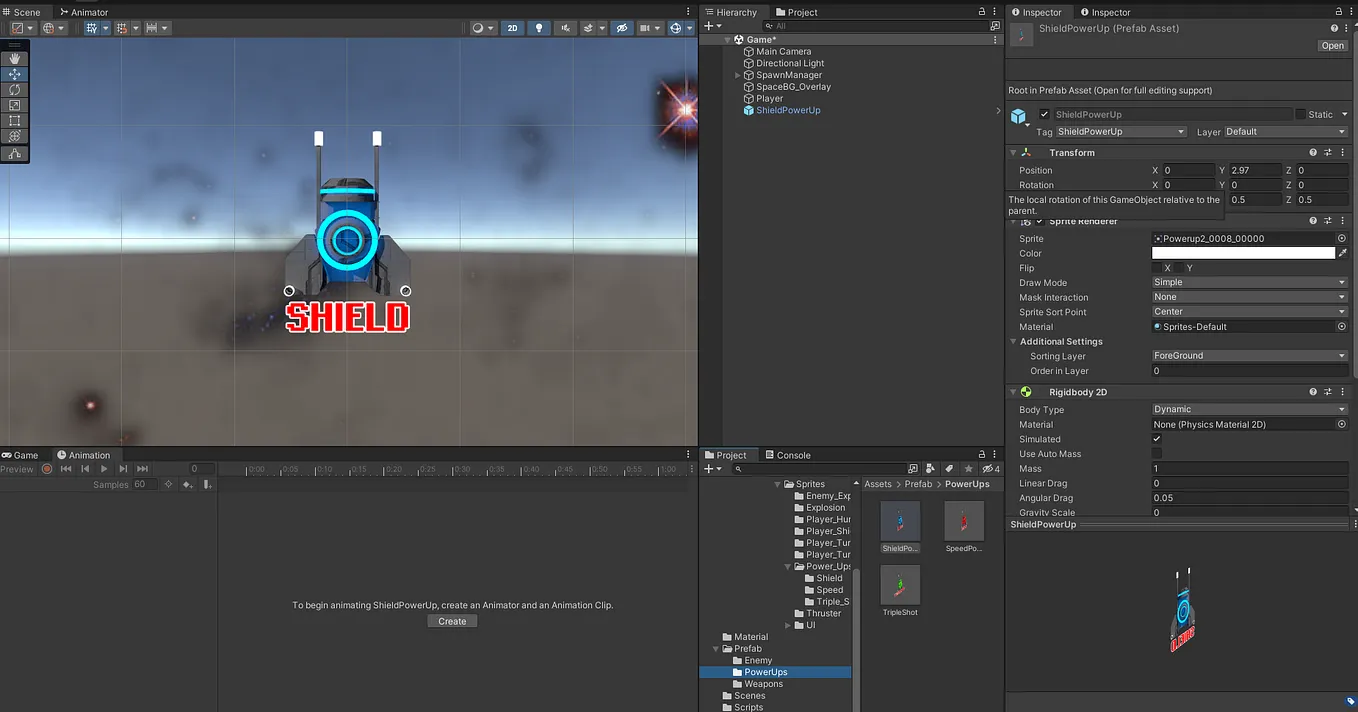Toggle the Simulated checkbox in Rigidbody 2D
The width and height of the screenshot is (1358, 712).
click(x=1157, y=439)
